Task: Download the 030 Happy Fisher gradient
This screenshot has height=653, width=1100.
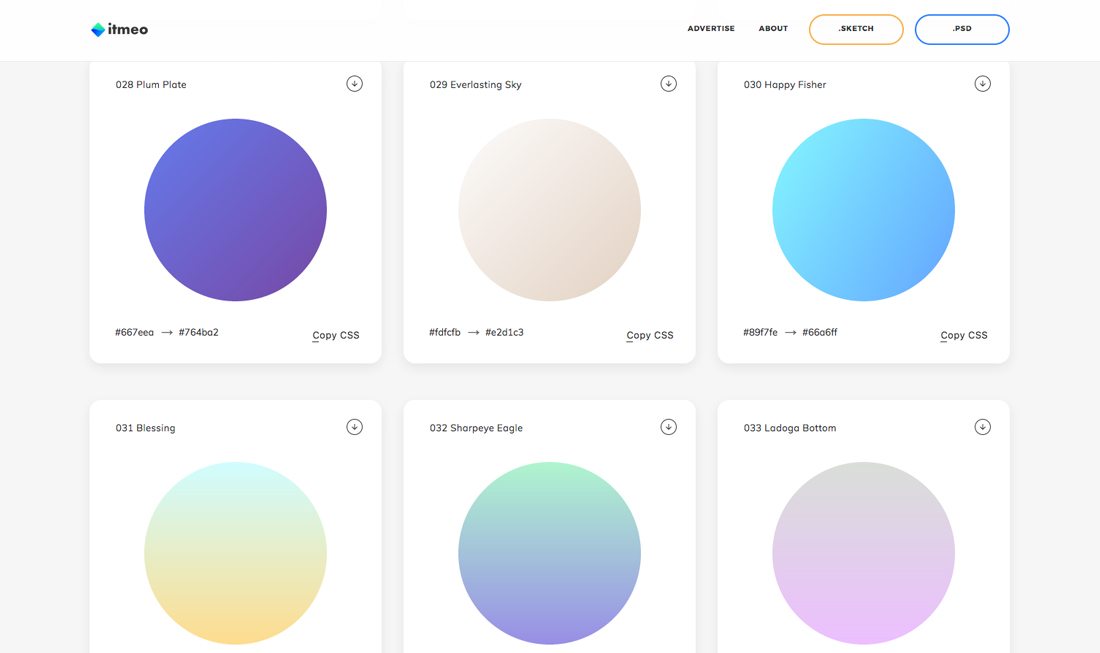Action: point(982,83)
